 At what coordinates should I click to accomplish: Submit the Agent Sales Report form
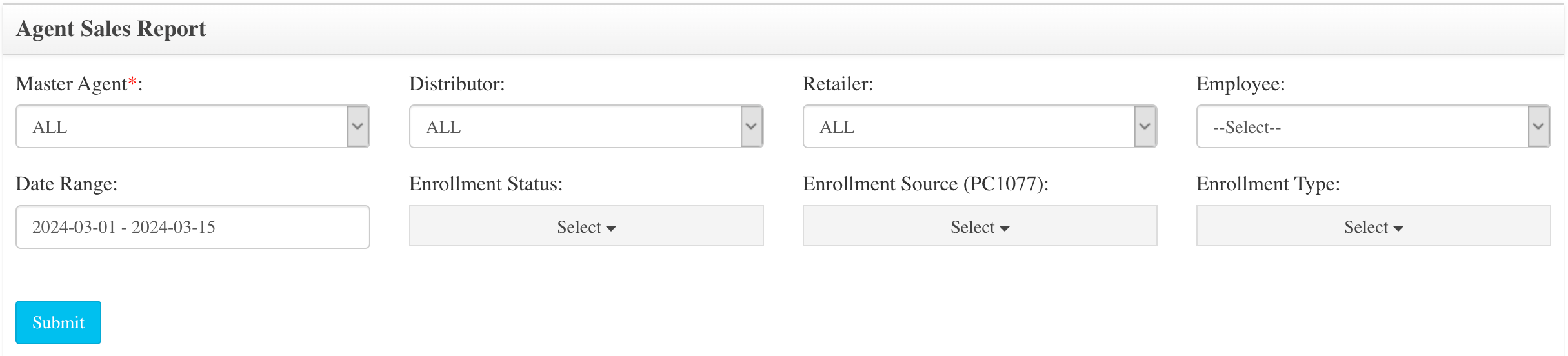tap(58, 322)
